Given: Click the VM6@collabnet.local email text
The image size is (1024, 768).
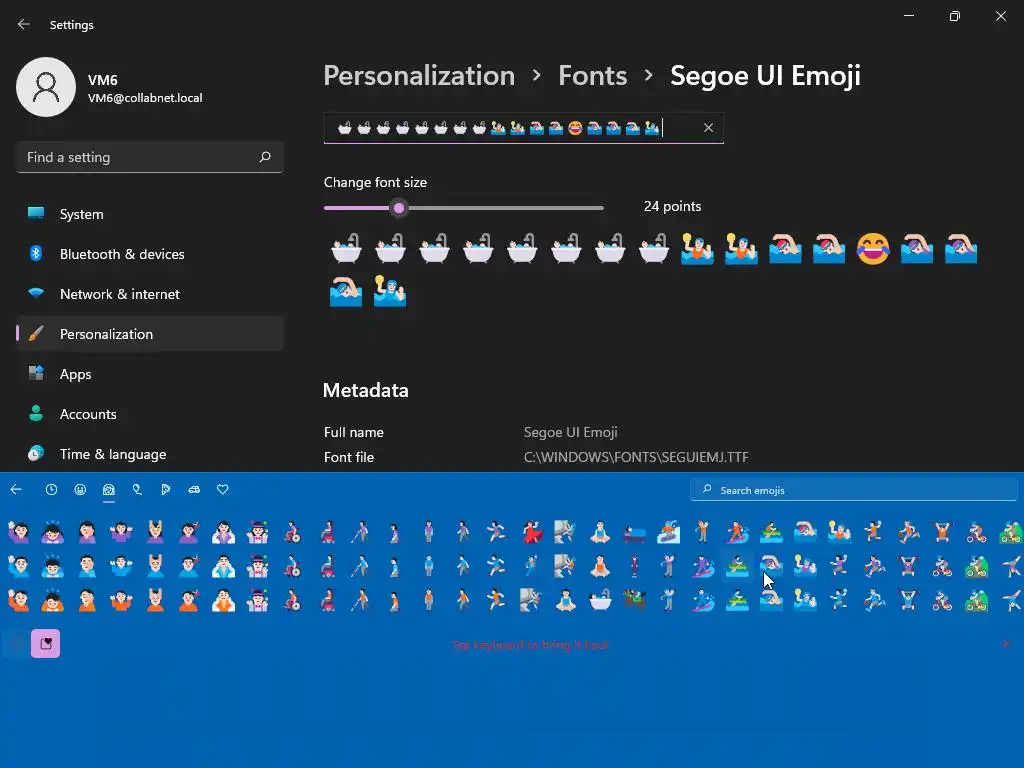Looking at the screenshot, I should tap(145, 98).
